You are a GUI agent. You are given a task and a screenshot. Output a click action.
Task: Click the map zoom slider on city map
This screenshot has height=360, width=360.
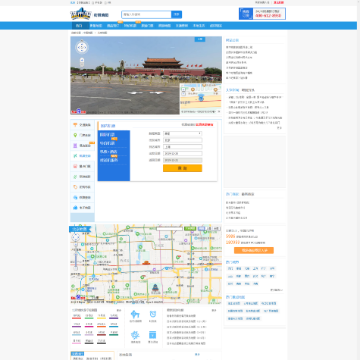tap(76, 256)
